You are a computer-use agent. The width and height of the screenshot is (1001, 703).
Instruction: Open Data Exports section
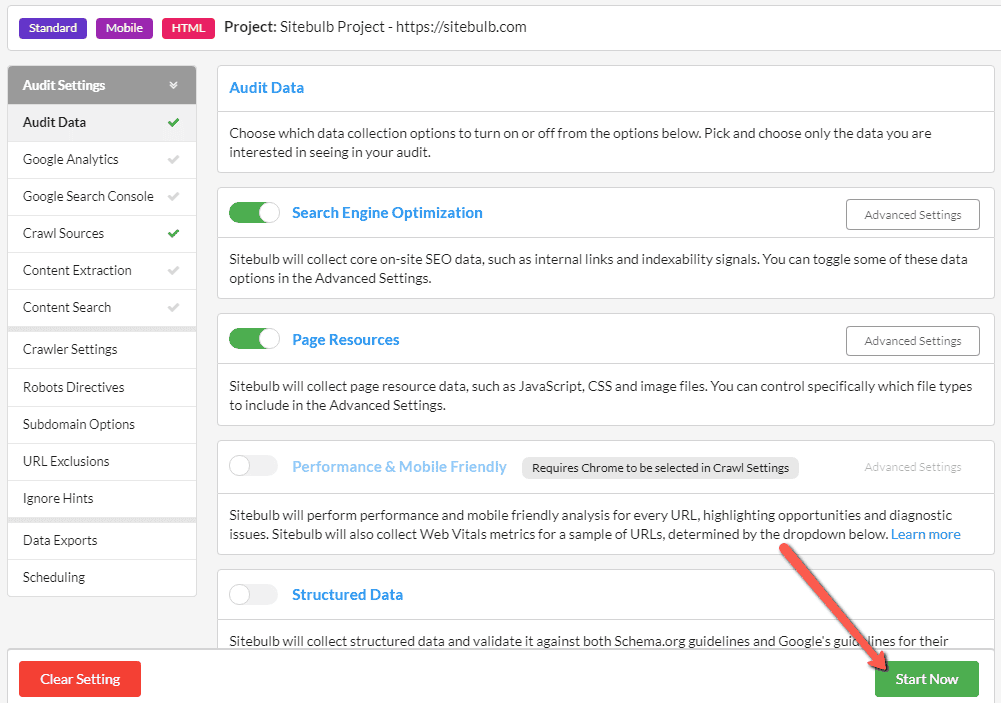(102, 541)
